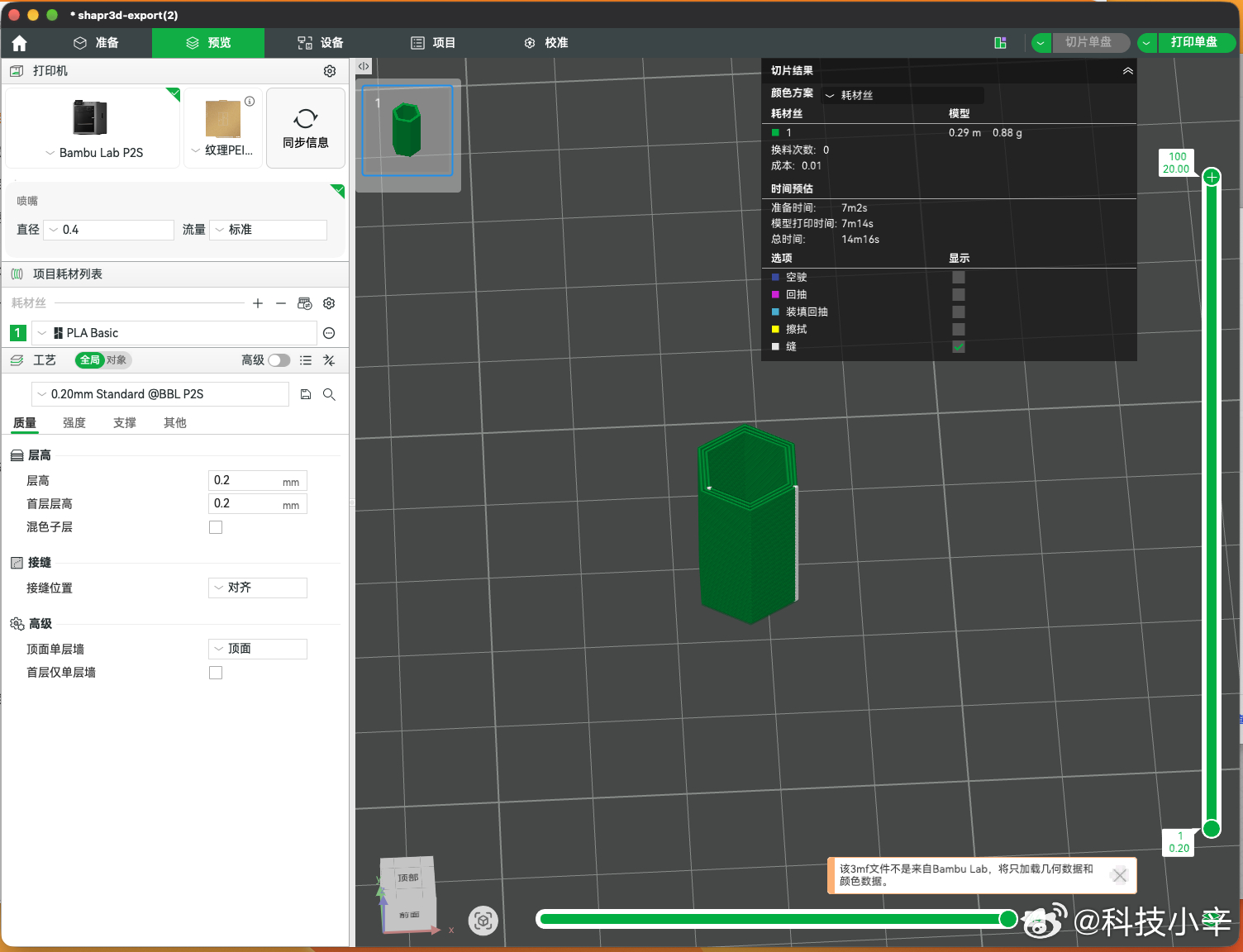Viewport: 1243px width, 952px height.
Task: Toggle the 高级 advanced mode switch
Action: 279,360
